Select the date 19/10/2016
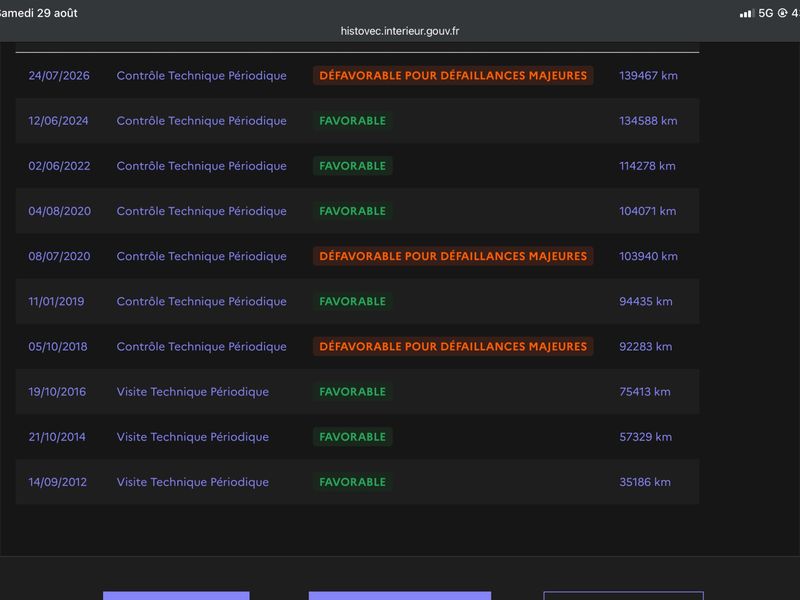800x600 pixels. coord(57,392)
